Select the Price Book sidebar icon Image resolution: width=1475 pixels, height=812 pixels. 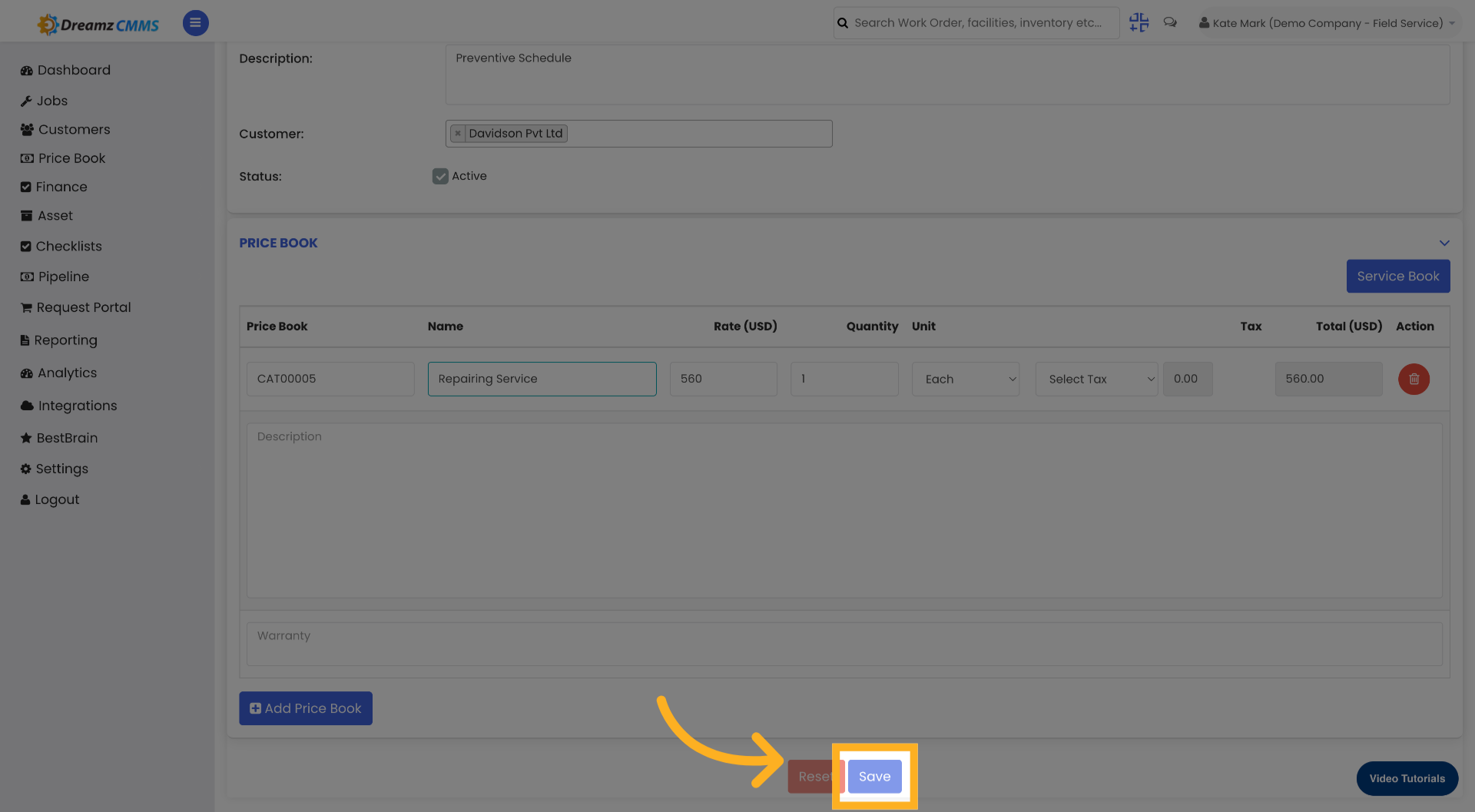point(26,158)
